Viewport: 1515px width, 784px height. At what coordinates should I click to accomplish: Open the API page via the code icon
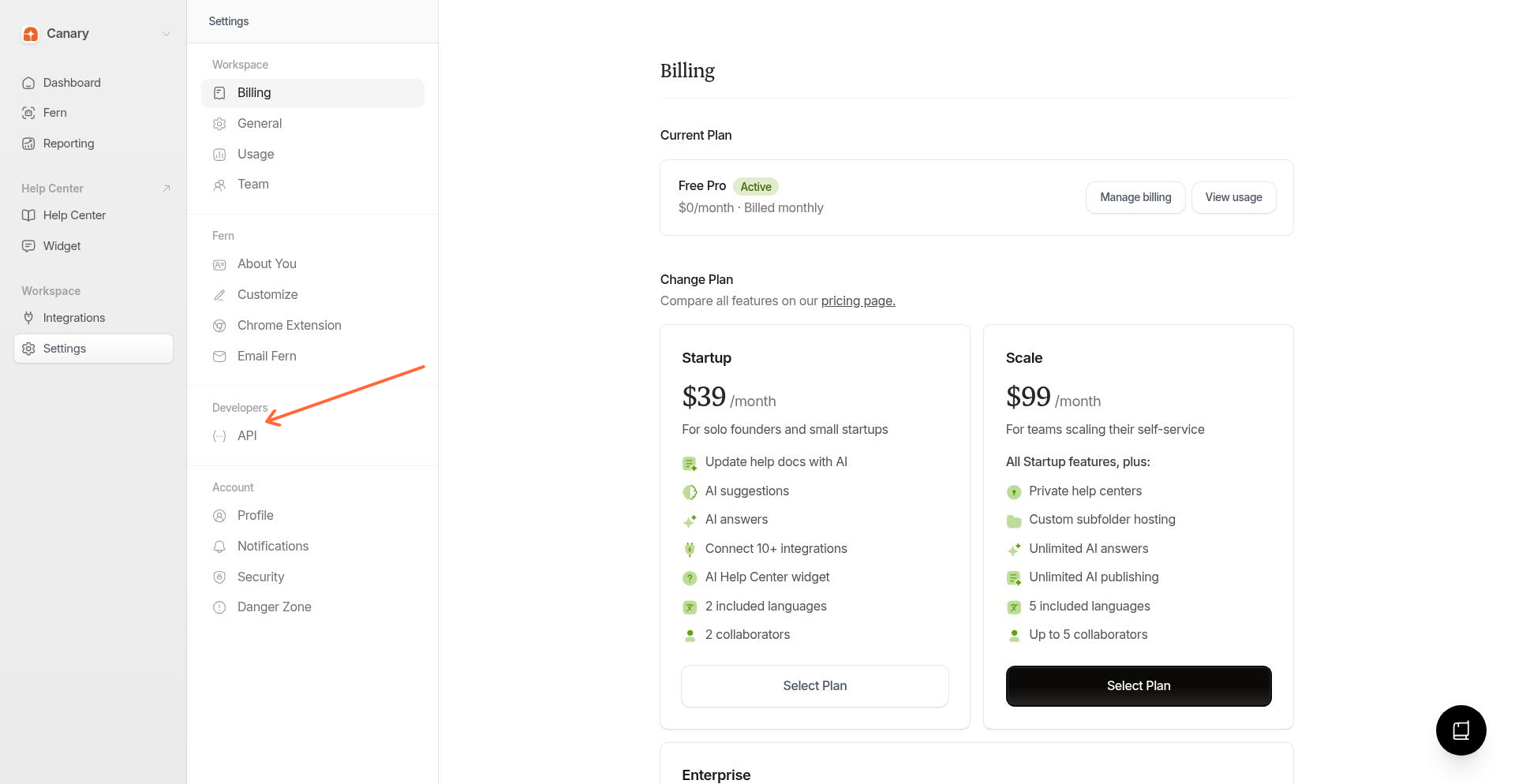pyautogui.click(x=219, y=435)
